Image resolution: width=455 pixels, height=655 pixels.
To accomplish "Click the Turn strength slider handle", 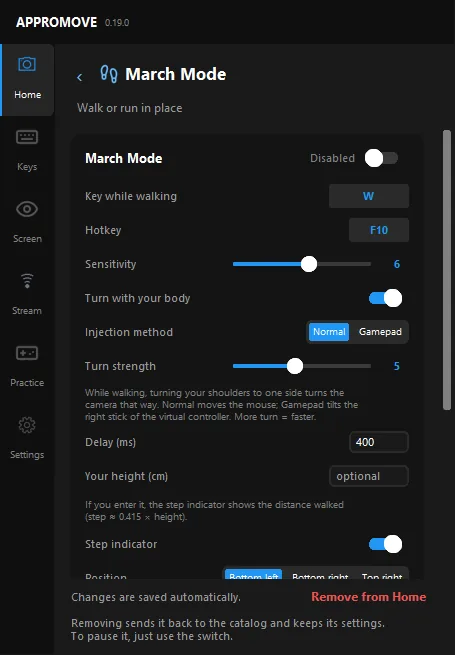I will (x=295, y=366).
